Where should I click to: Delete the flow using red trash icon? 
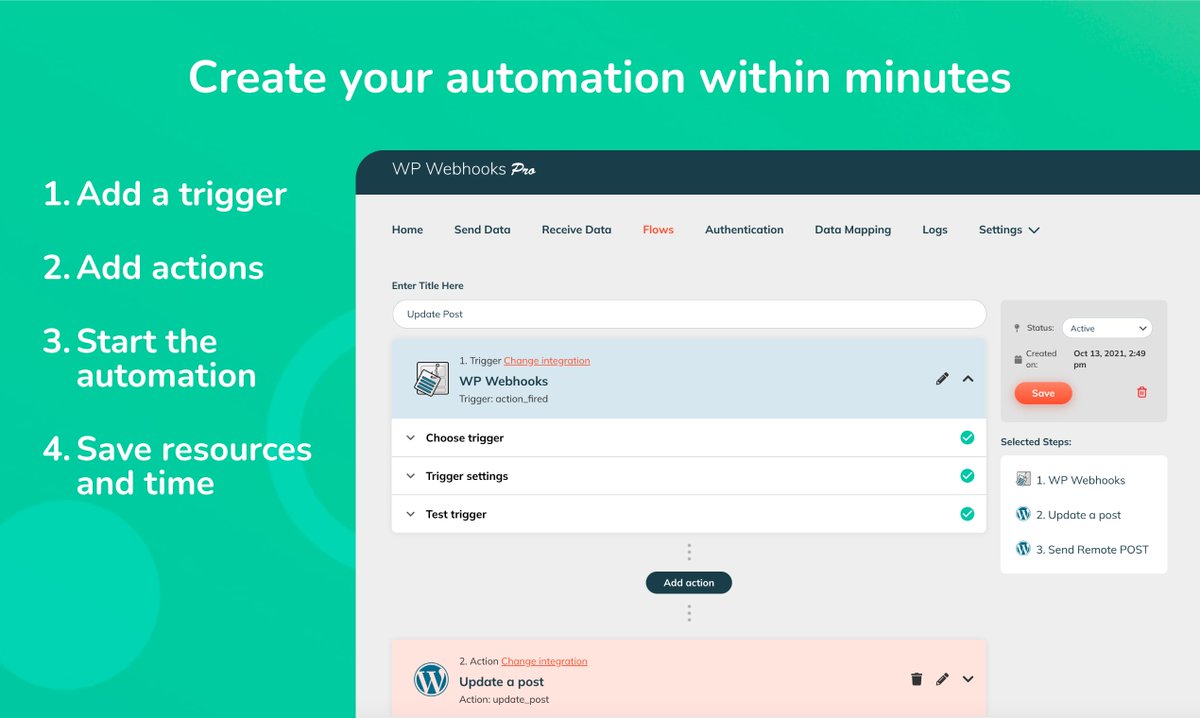[x=1142, y=393]
